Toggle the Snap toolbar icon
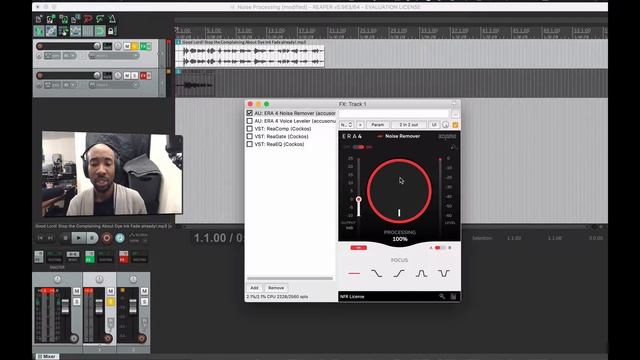Screen dimensions: 640x360 (x=100, y=31)
